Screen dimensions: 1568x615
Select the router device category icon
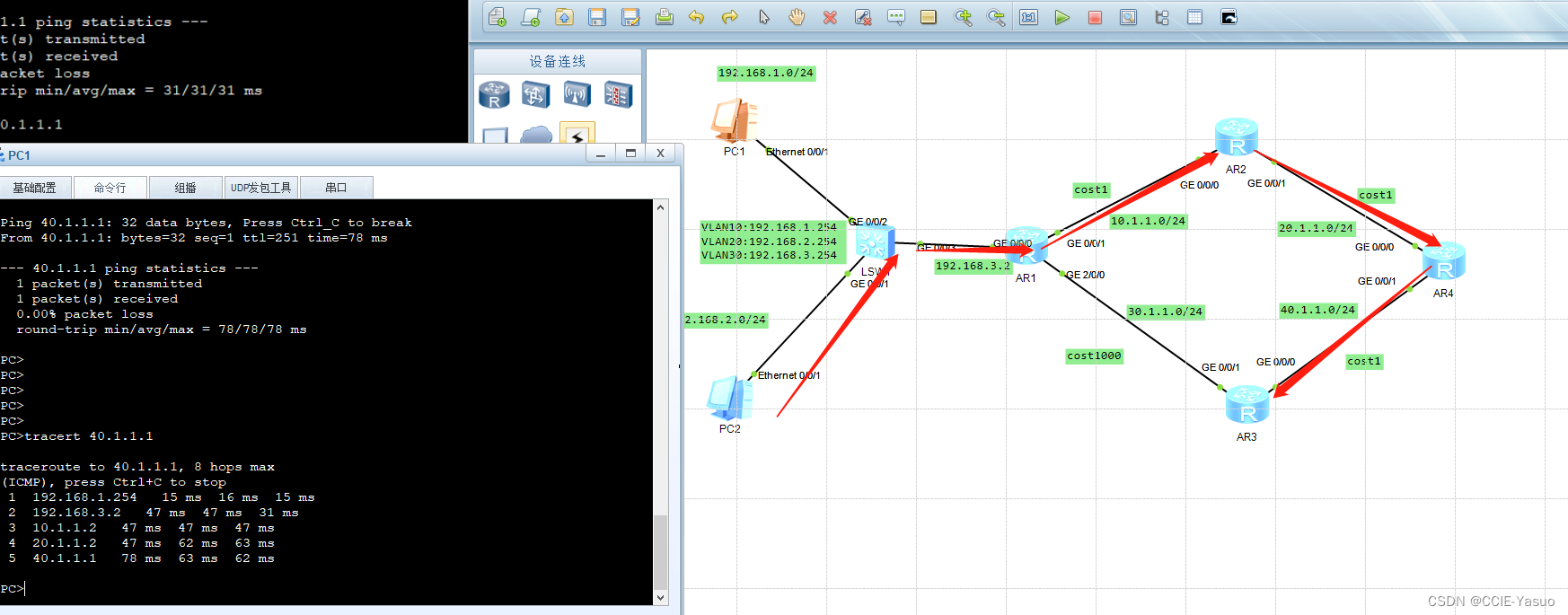[x=494, y=94]
